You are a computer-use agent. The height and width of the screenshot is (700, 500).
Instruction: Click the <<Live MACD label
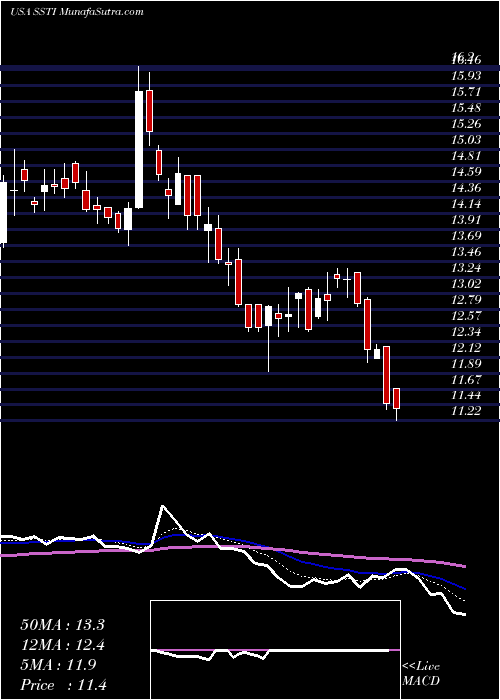click(421, 674)
